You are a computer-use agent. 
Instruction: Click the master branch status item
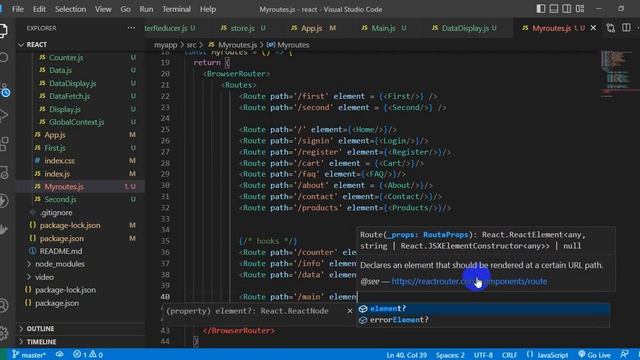tap(29, 355)
